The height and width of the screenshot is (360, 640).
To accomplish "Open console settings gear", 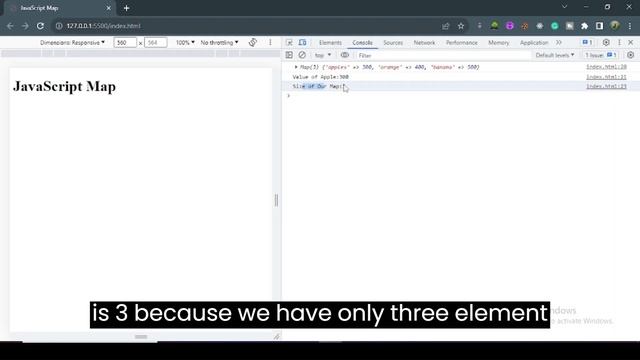I will tap(630, 55).
